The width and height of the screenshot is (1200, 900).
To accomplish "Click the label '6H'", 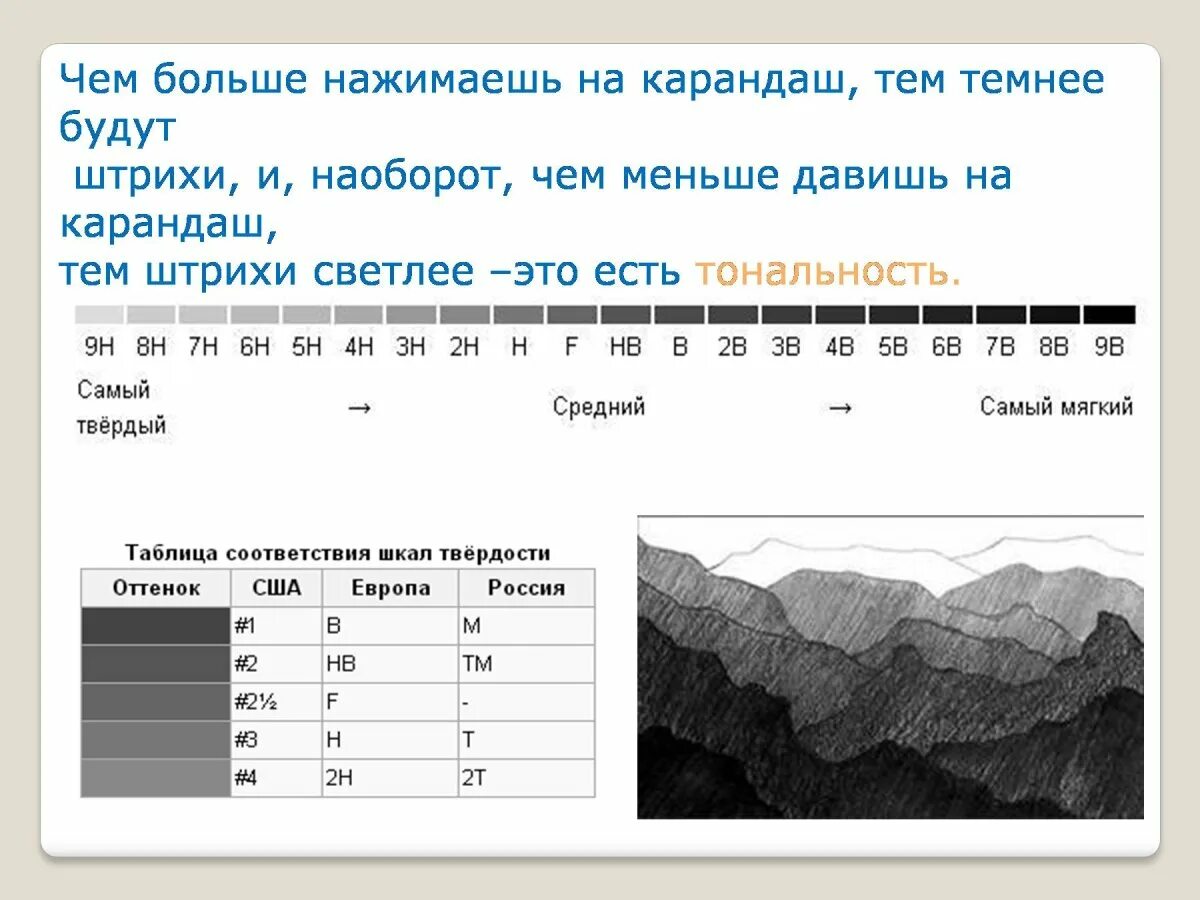I will click(255, 348).
